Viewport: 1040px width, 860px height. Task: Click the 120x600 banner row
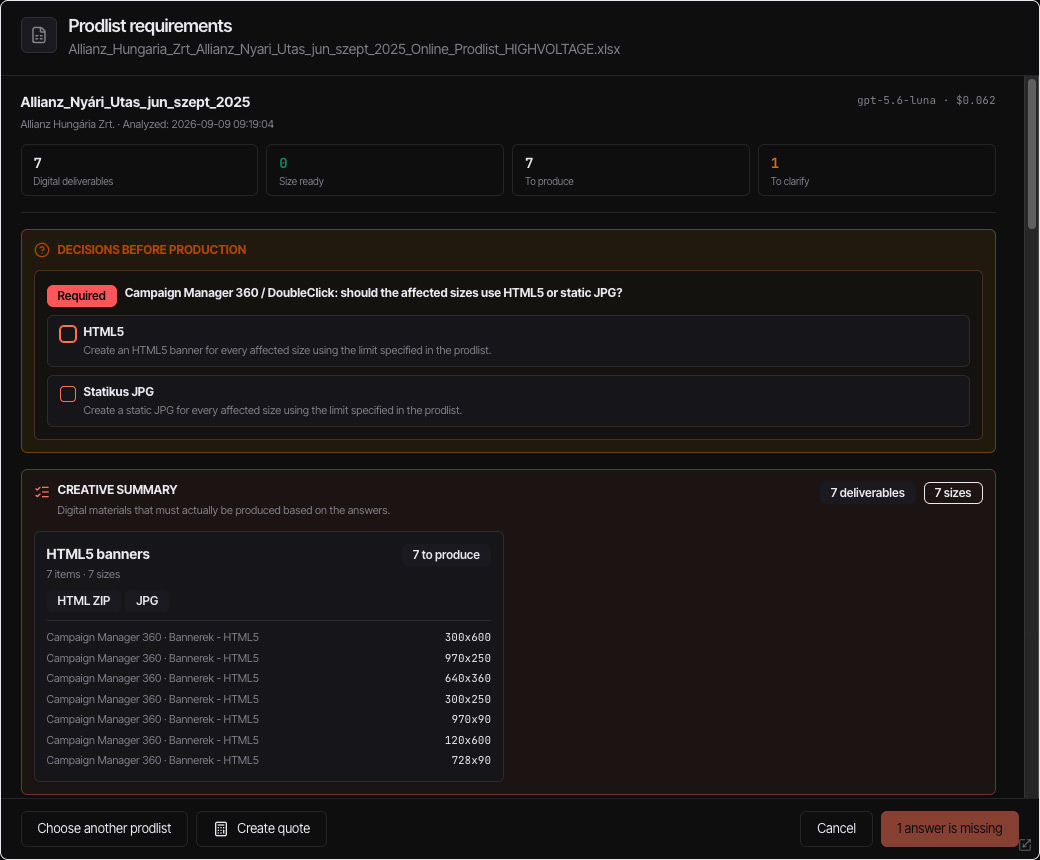[269, 741]
